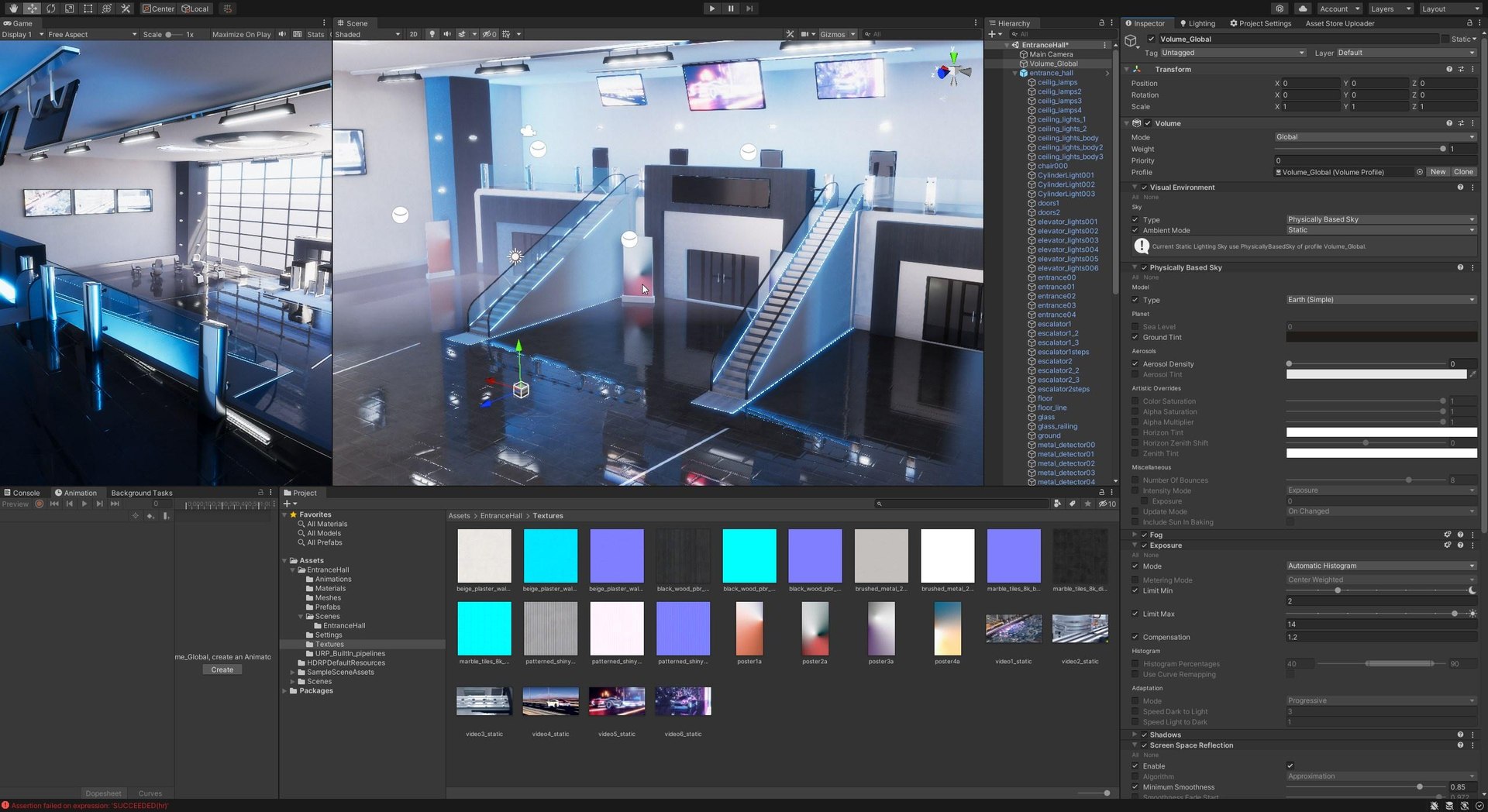Click the Add keyframe icon in Animation
This screenshot has height=812, width=1488.
pos(151,516)
